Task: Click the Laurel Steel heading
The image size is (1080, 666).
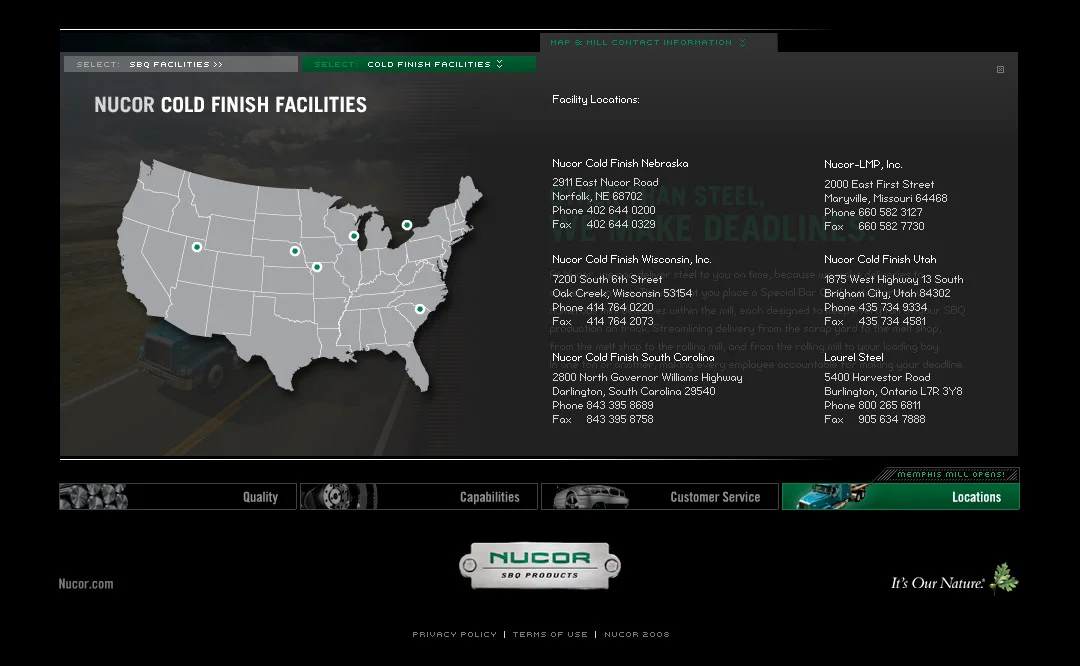Action: 853,357
